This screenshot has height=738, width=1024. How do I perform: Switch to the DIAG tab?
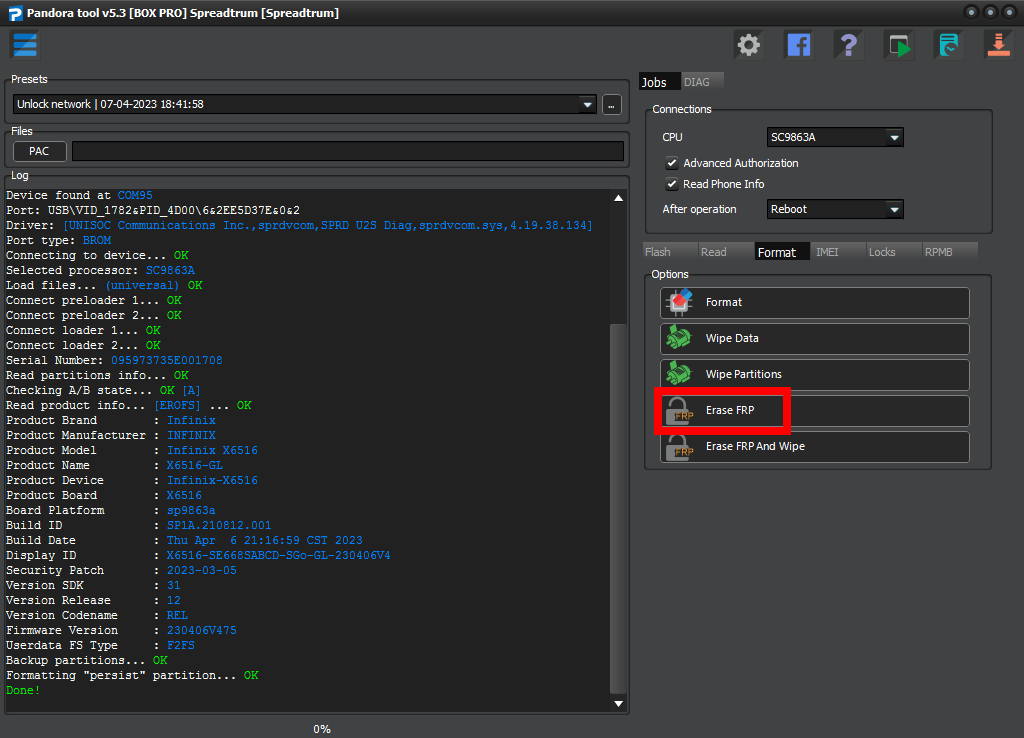point(701,82)
